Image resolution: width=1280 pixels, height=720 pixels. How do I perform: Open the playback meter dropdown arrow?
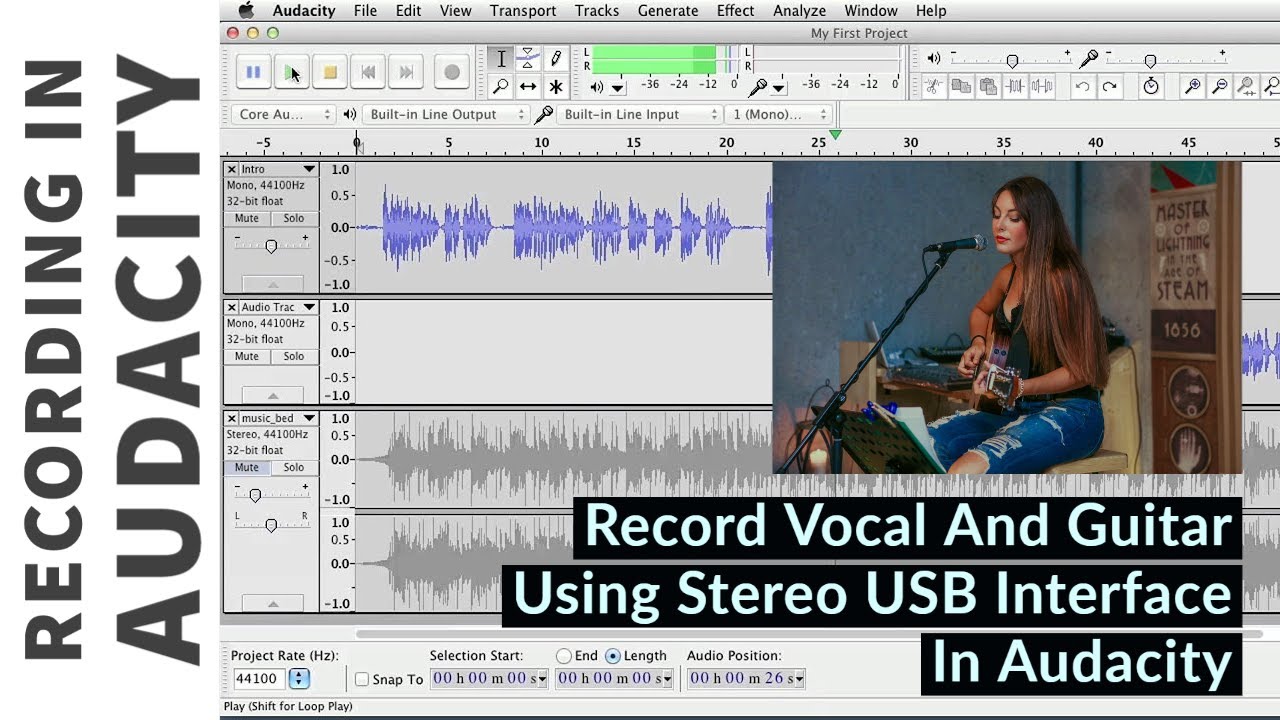coord(617,88)
